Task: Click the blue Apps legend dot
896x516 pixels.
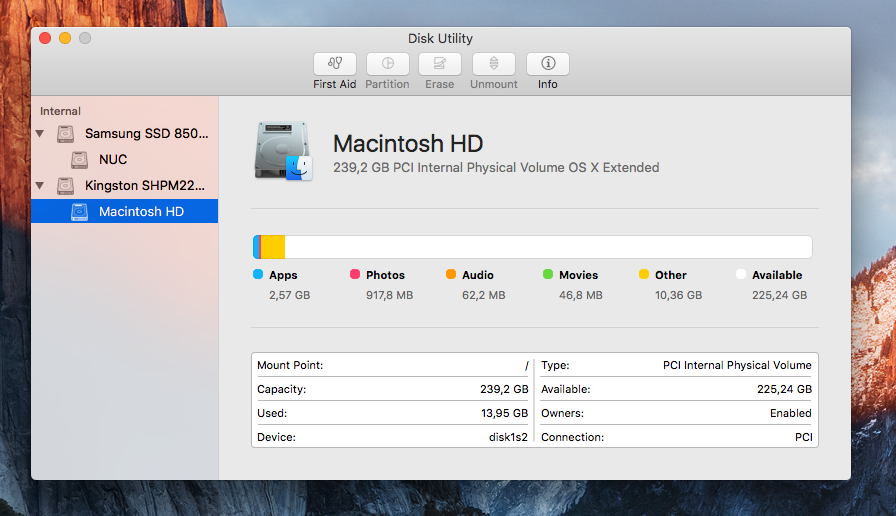Action: point(258,275)
